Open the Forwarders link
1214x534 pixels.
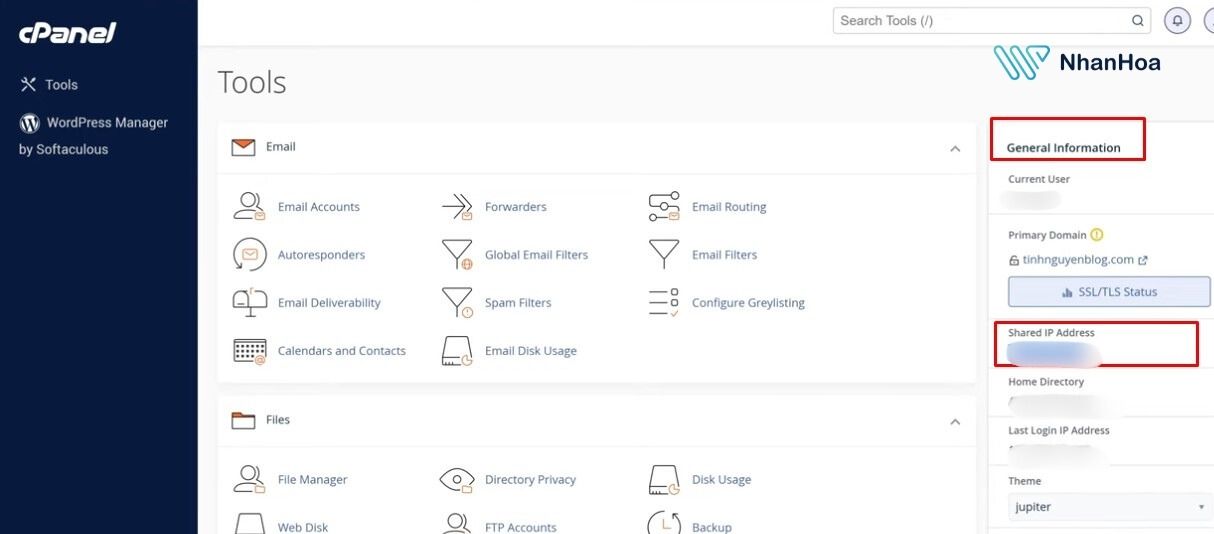[x=516, y=207]
